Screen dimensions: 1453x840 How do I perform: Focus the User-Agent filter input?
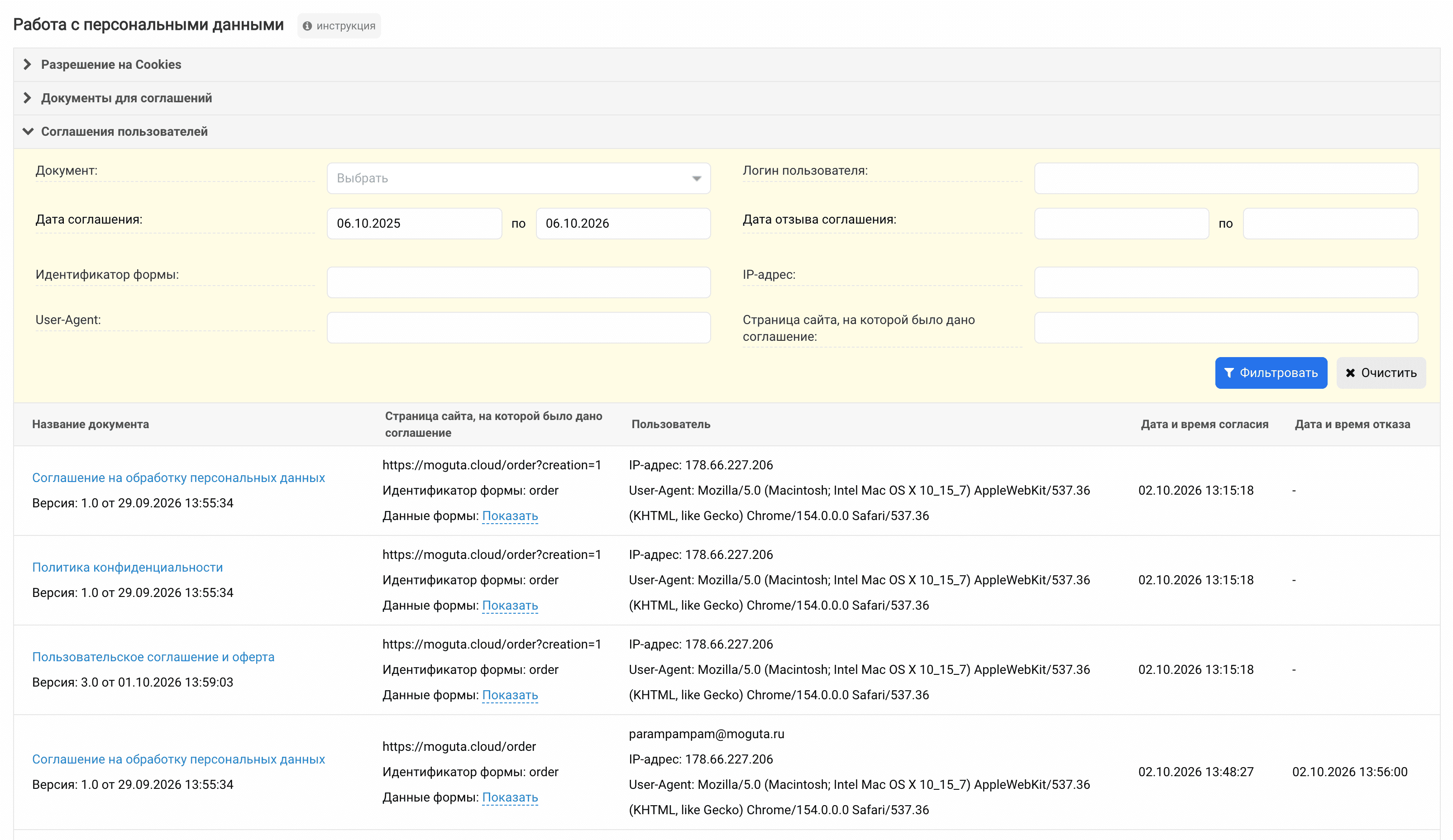pyautogui.click(x=518, y=328)
